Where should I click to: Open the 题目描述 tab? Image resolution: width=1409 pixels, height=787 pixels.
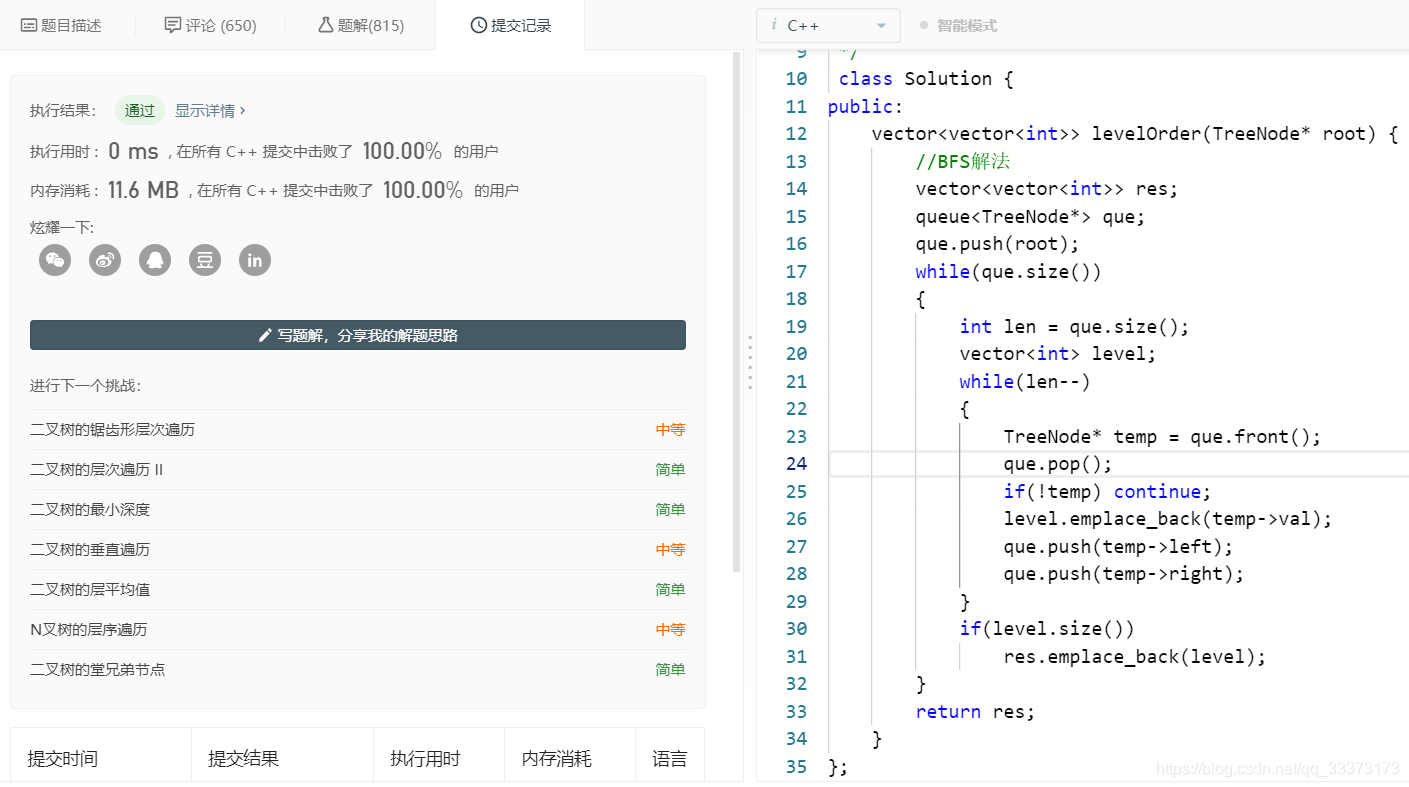(61, 25)
